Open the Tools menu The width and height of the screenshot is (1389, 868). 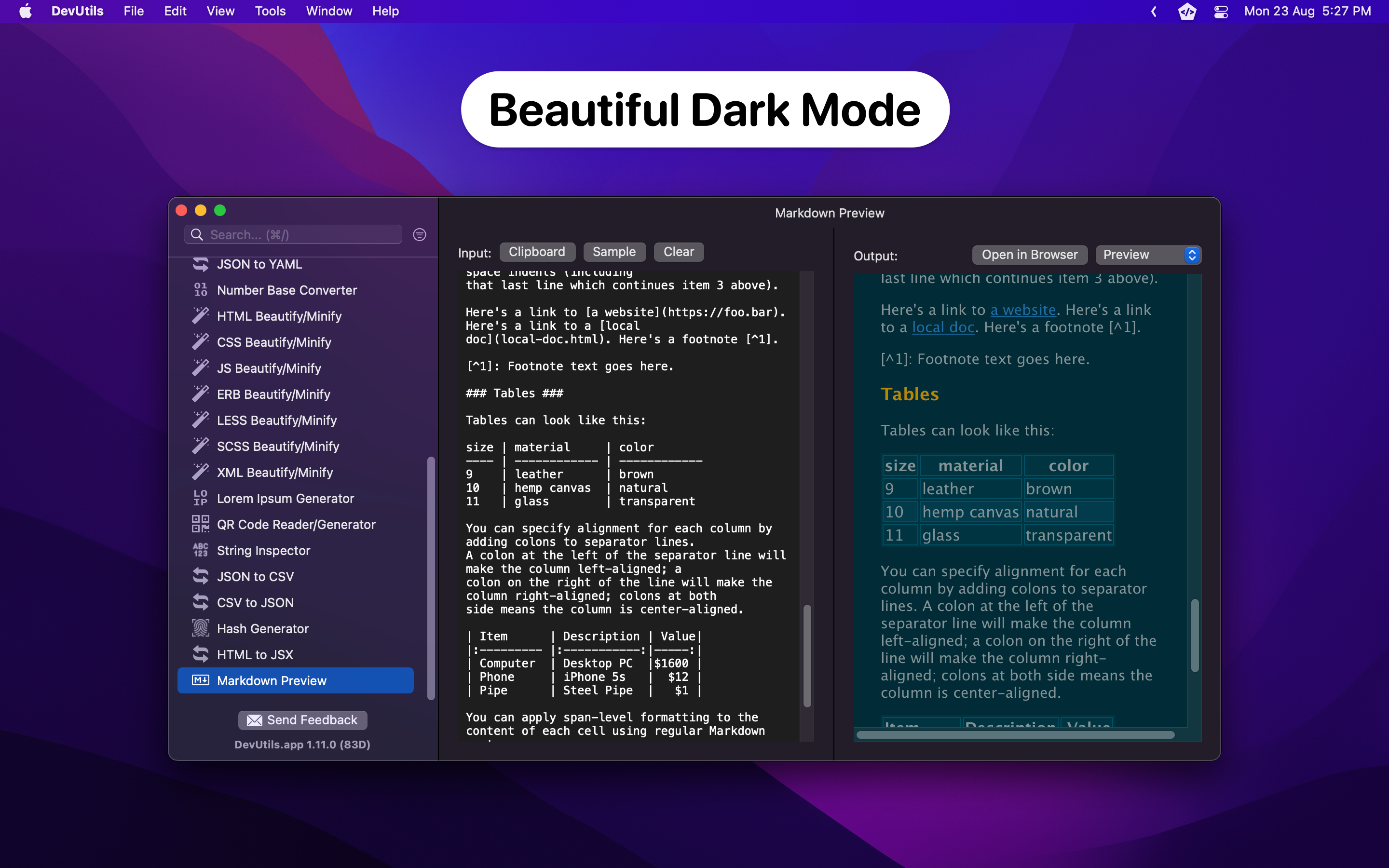click(270, 12)
